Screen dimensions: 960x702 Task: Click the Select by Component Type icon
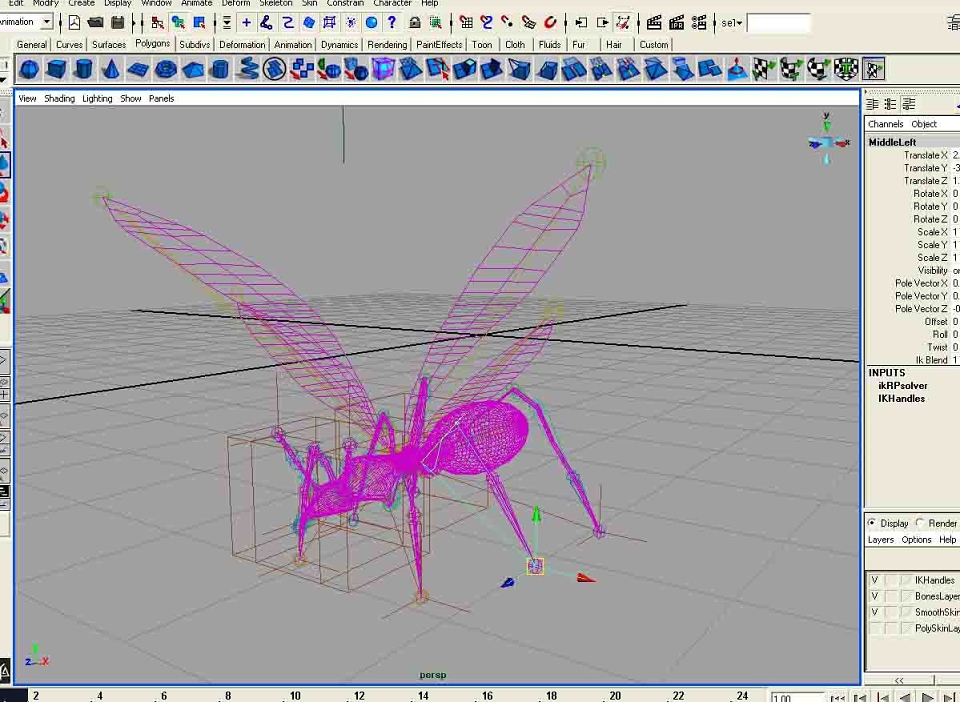click(x=199, y=23)
